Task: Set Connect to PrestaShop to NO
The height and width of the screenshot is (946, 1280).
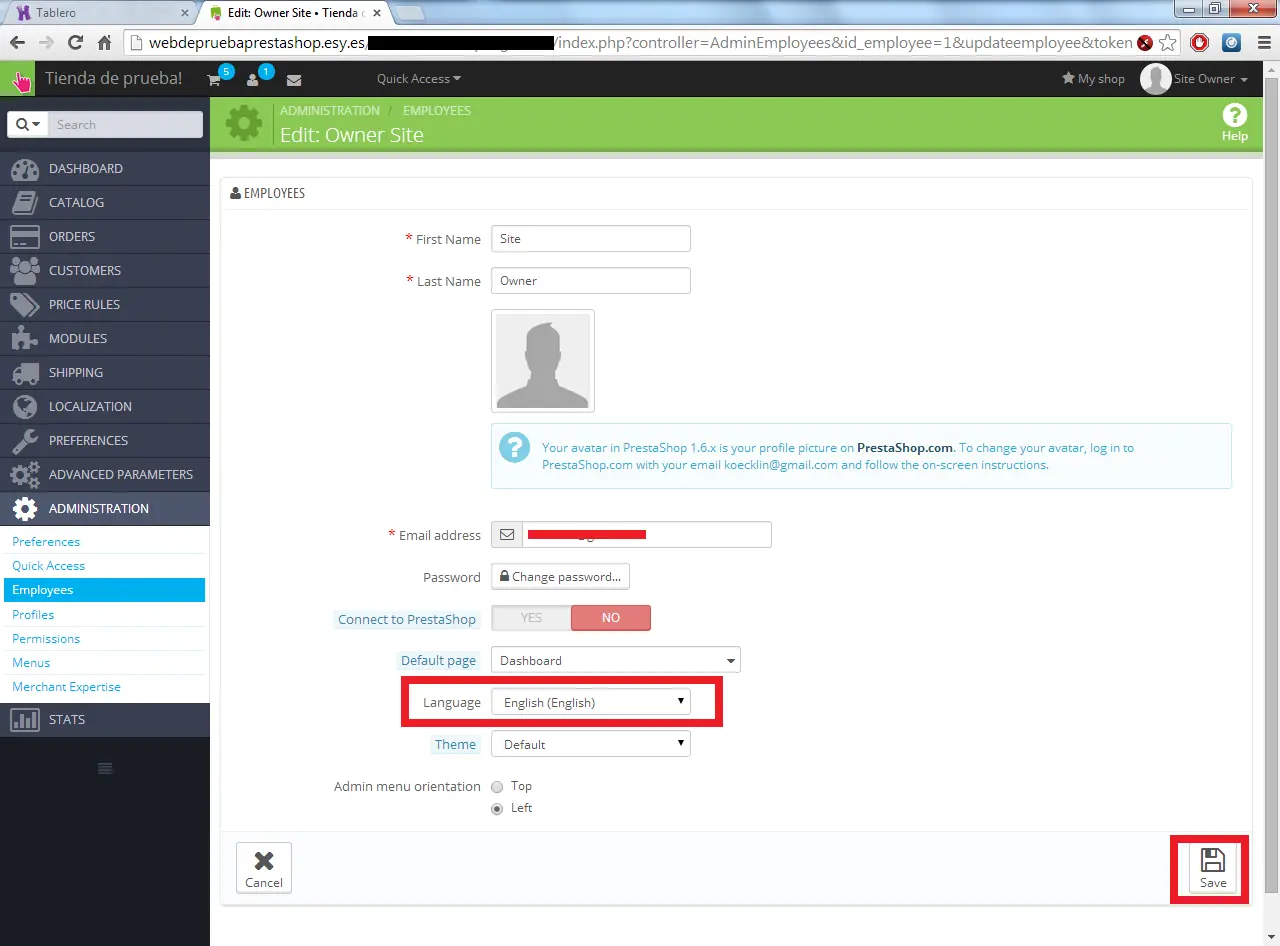Action: point(611,618)
